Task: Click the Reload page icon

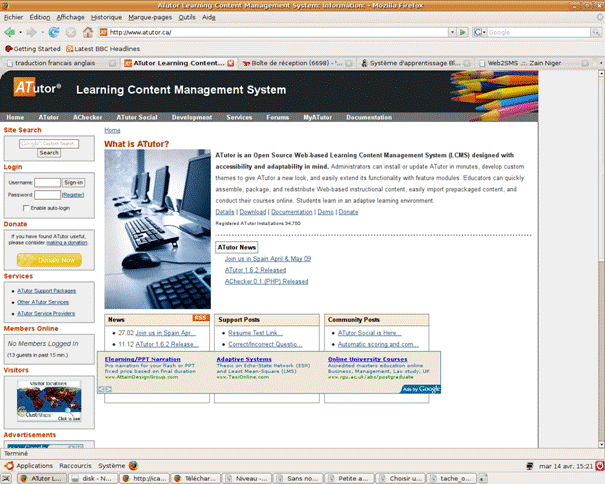Action: tap(54, 32)
